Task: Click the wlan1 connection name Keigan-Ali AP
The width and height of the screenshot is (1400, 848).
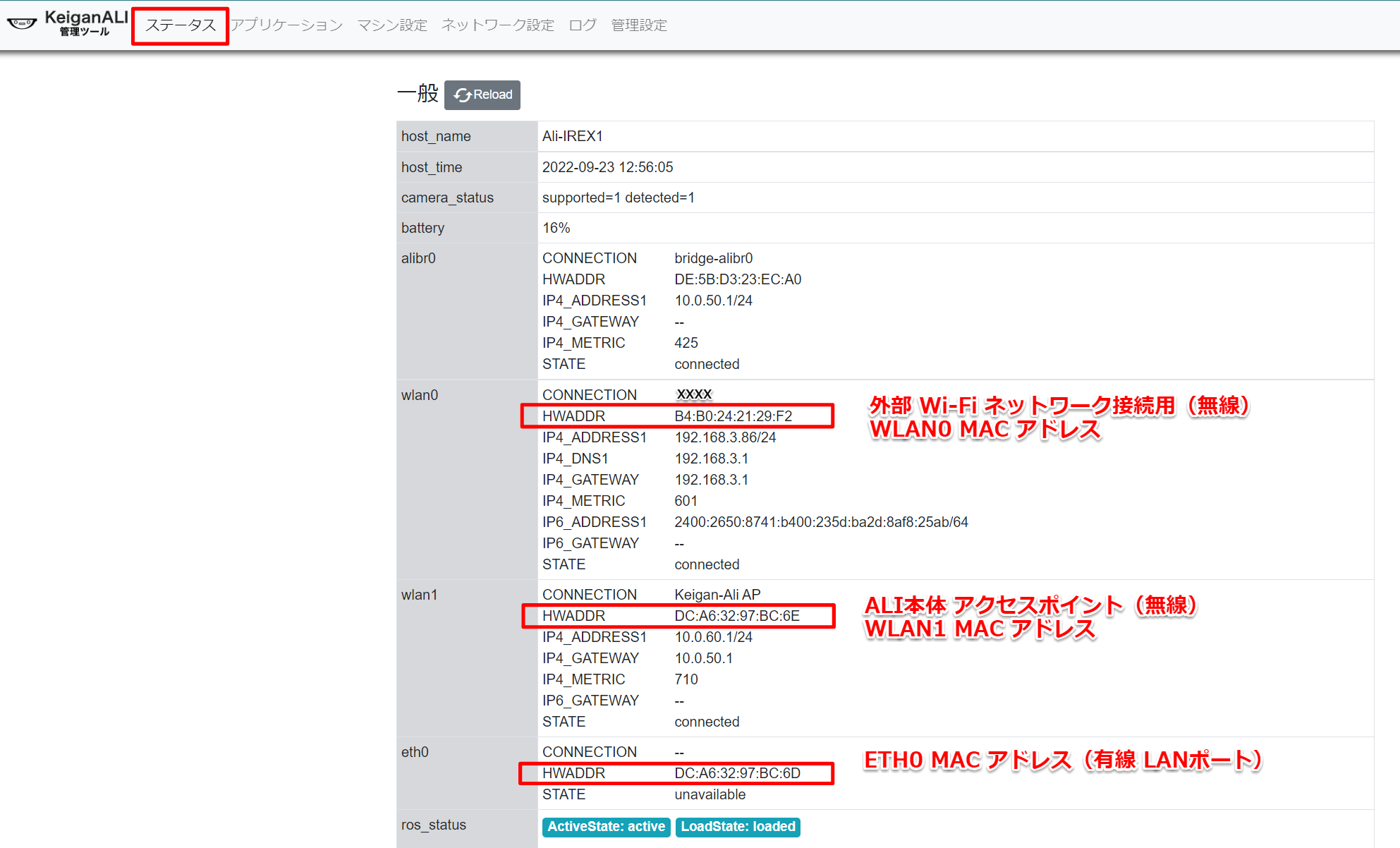Action: [717, 595]
